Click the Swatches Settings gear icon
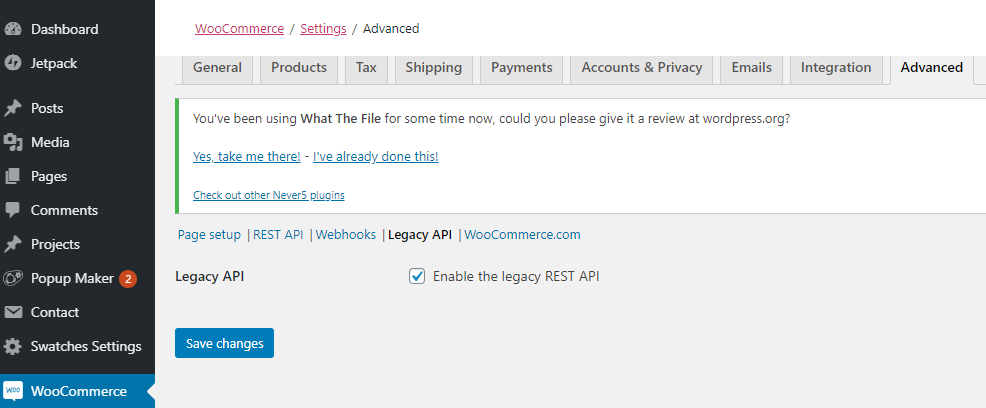Viewport: 986px width, 408px height. pos(13,346)
